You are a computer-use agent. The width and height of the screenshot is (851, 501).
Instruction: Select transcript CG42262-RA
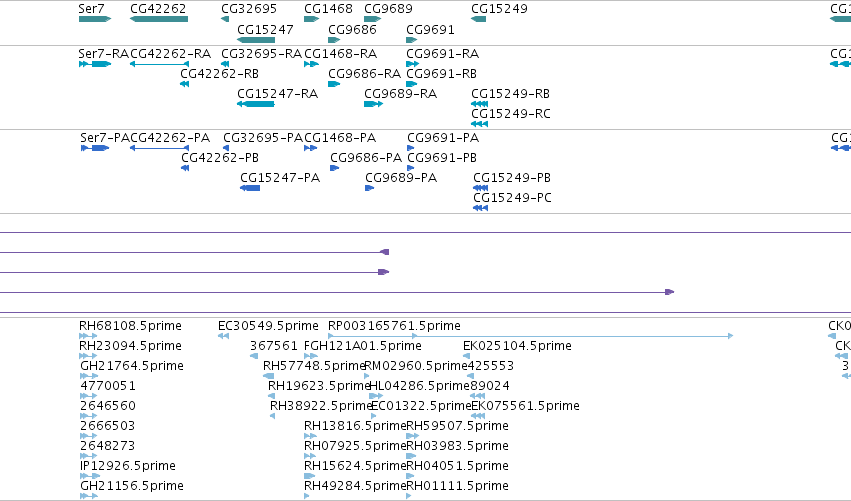[170, 54]
